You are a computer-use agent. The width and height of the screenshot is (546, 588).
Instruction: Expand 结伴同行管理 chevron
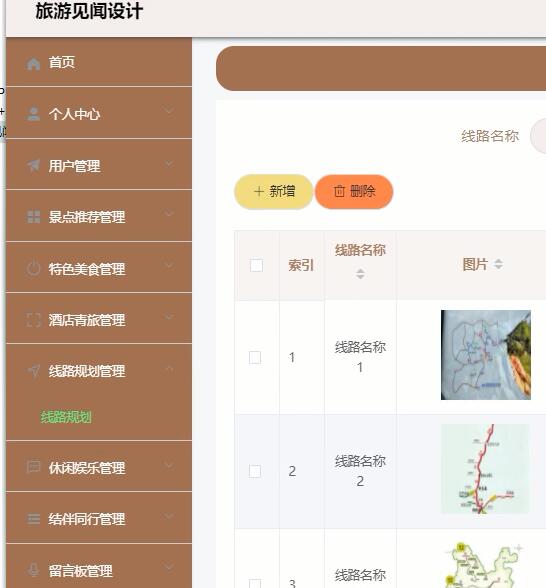[169, 516]
